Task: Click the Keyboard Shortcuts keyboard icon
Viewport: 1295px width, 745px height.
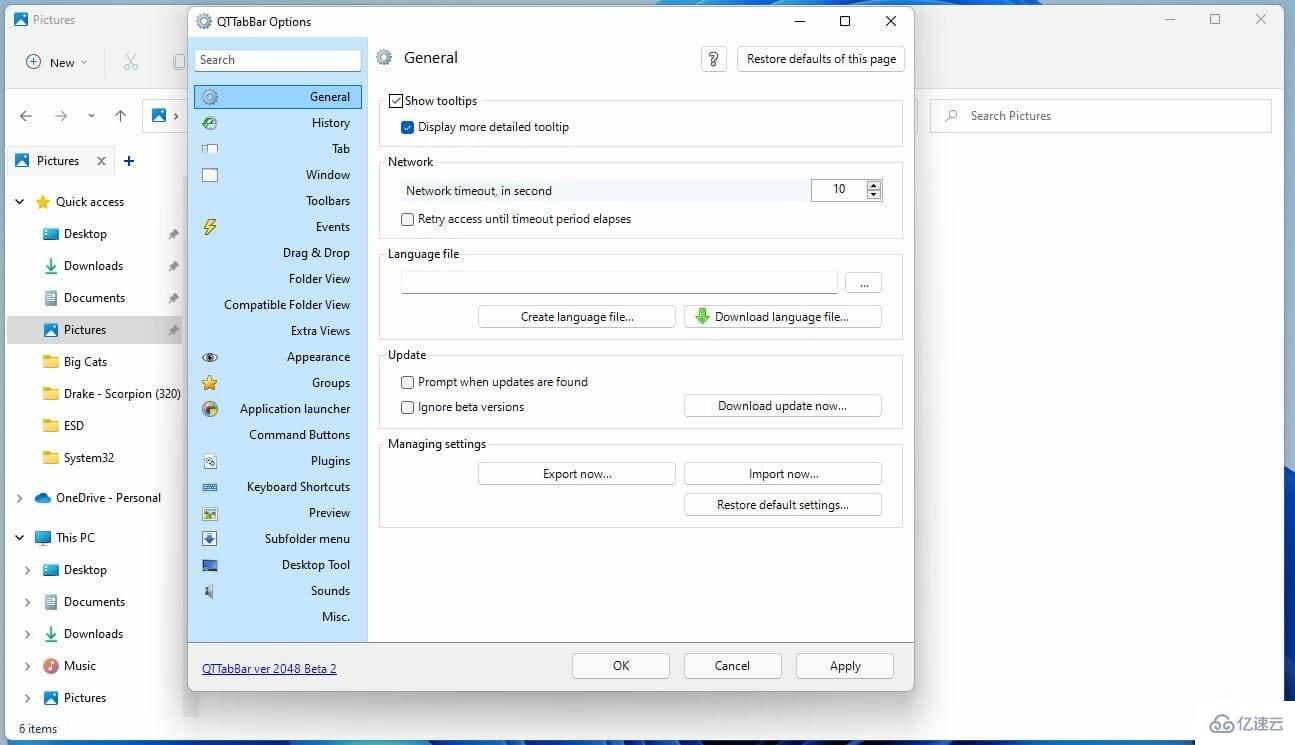Action: (x=210, y=487)
